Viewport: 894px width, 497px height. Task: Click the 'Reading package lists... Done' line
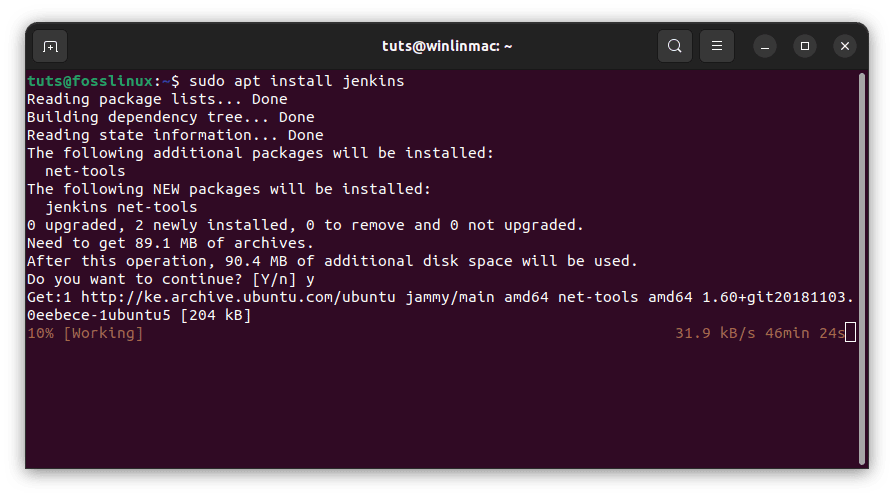[x=157, y=99]
